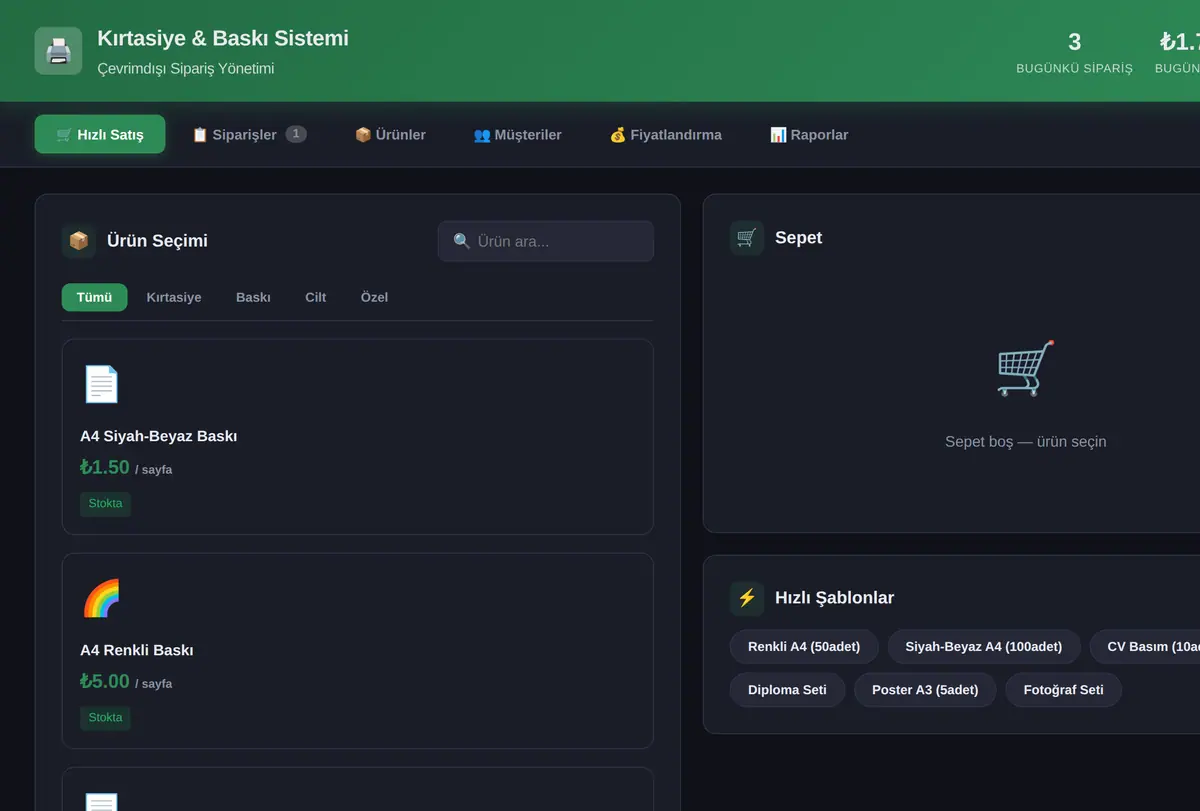Apply the Siyah-Beyaz A4 (100adet) template
This screenshot has height=811, width=1200.
984,647
